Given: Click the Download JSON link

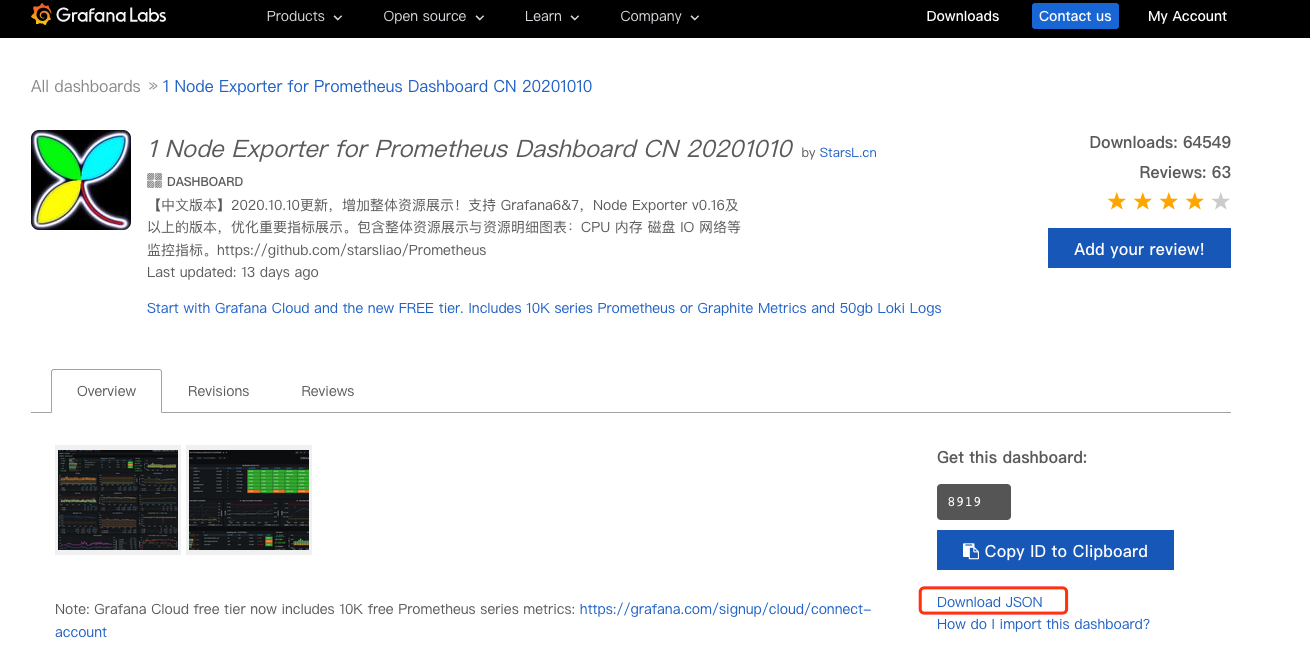Looking at the screenshot, I should 990,602.
